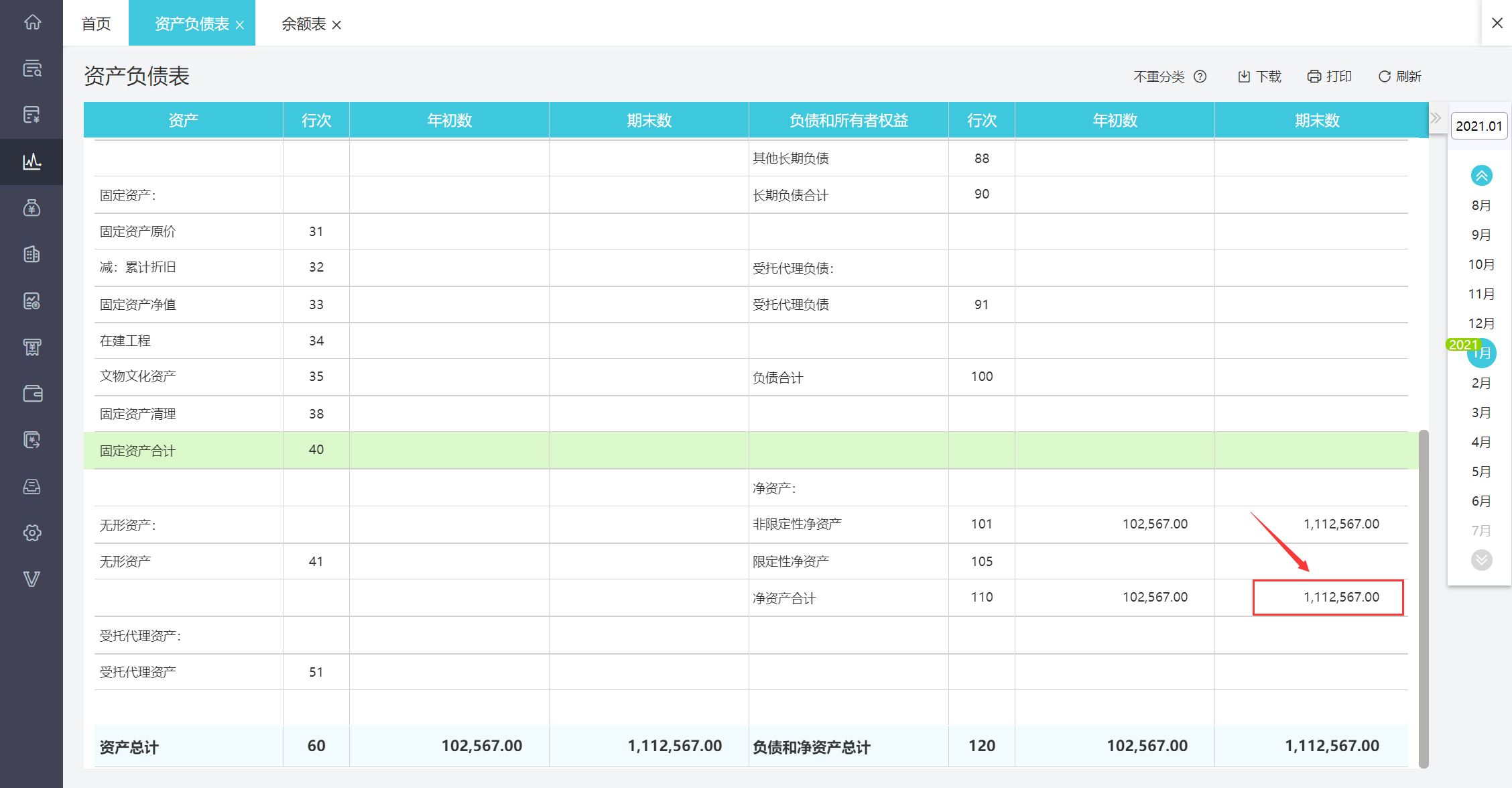The image size is (1512, 788).
Task: Switch to the 资产负债表 tab
Action: [192, 24]
